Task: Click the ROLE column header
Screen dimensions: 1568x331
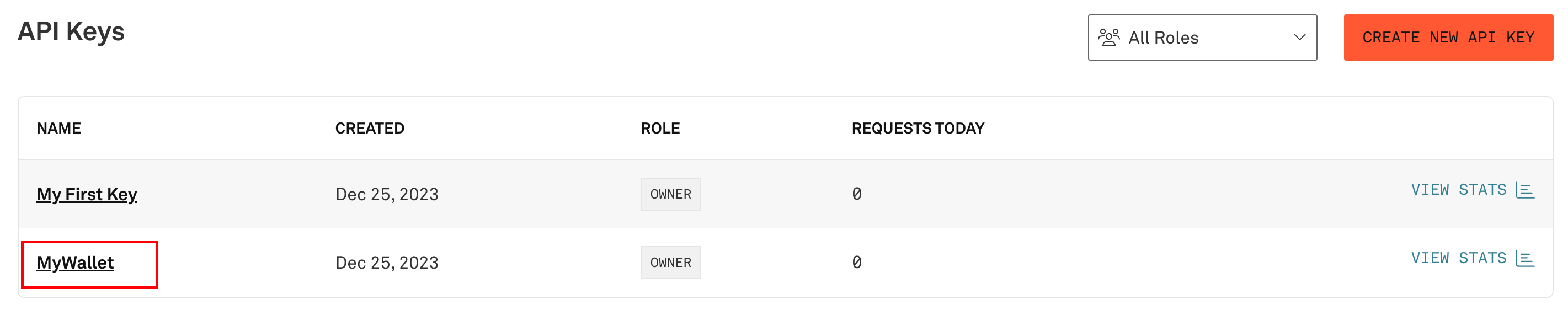Action: (660, 129)
